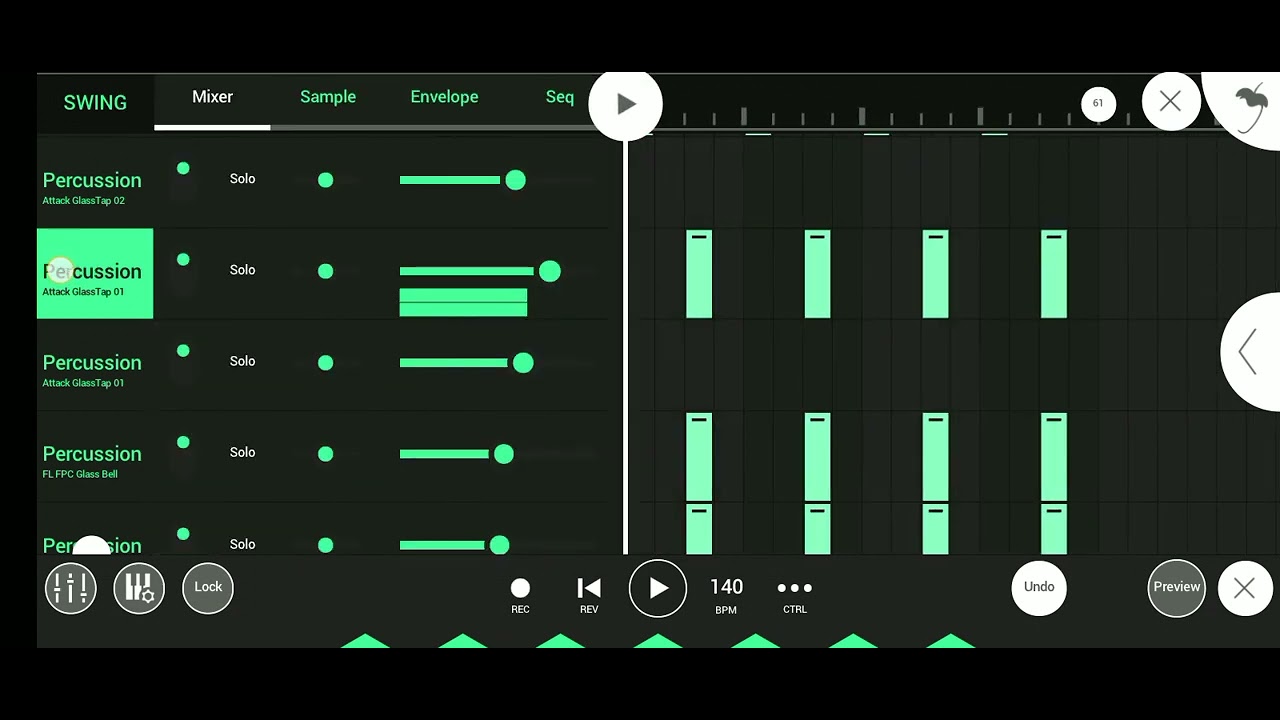Viewport: 1280px width, 720px height.
Task: Solo the partially hidden last Percussion channel
Action: 242,544
